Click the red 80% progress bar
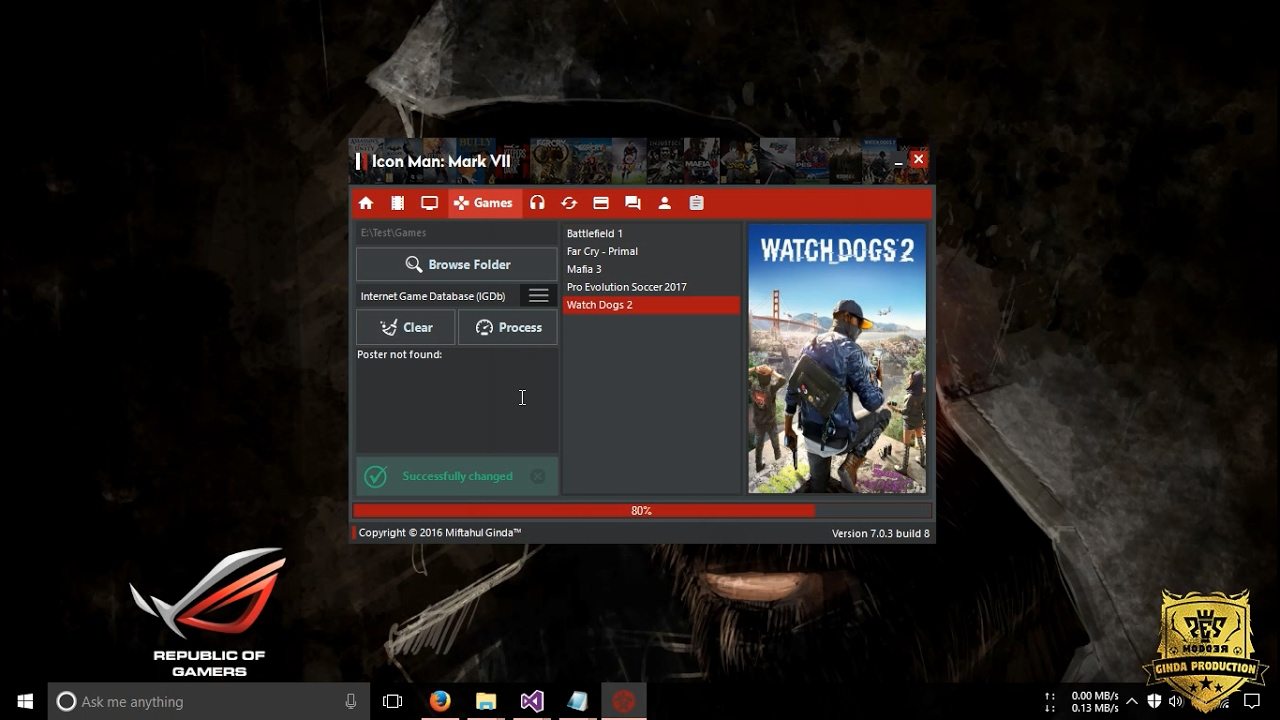The height and width of the screenshot is (720, 1280). pyautogui.click(x=641, y=511)
